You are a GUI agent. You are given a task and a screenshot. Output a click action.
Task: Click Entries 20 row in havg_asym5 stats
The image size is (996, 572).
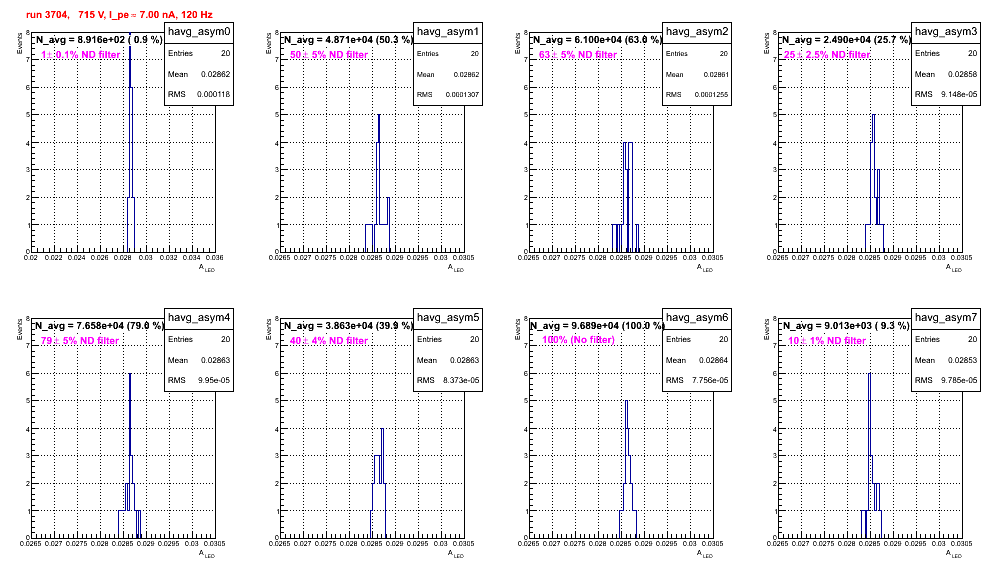click(x=448, y=339)
